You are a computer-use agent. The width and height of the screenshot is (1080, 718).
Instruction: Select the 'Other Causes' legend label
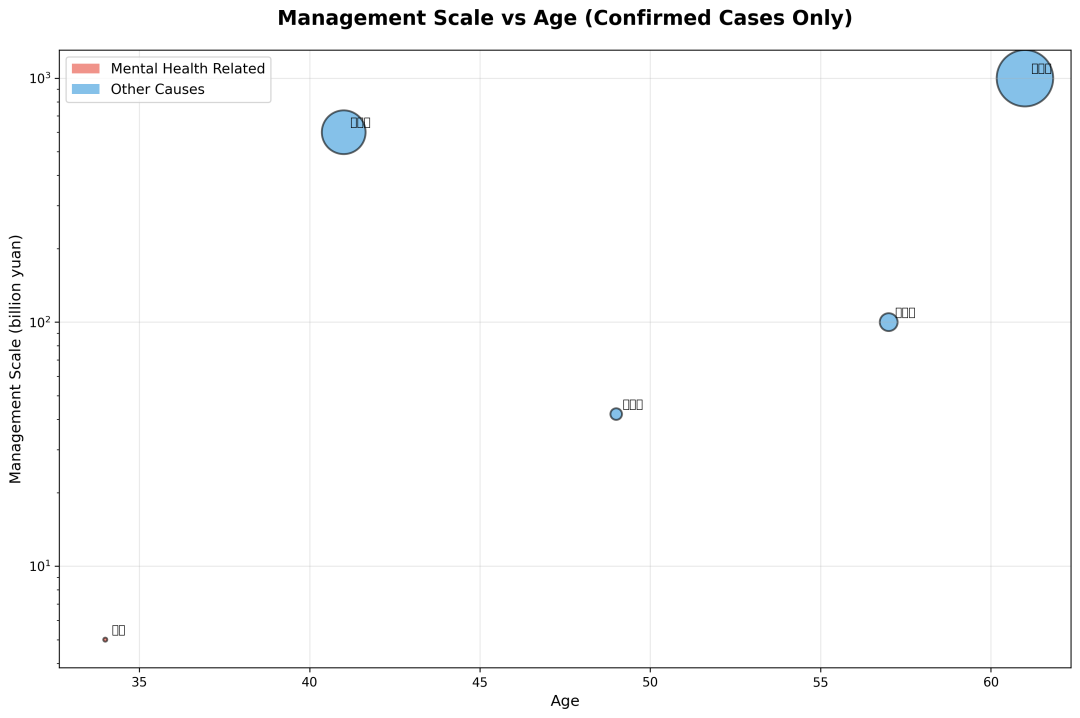point(158,89)
